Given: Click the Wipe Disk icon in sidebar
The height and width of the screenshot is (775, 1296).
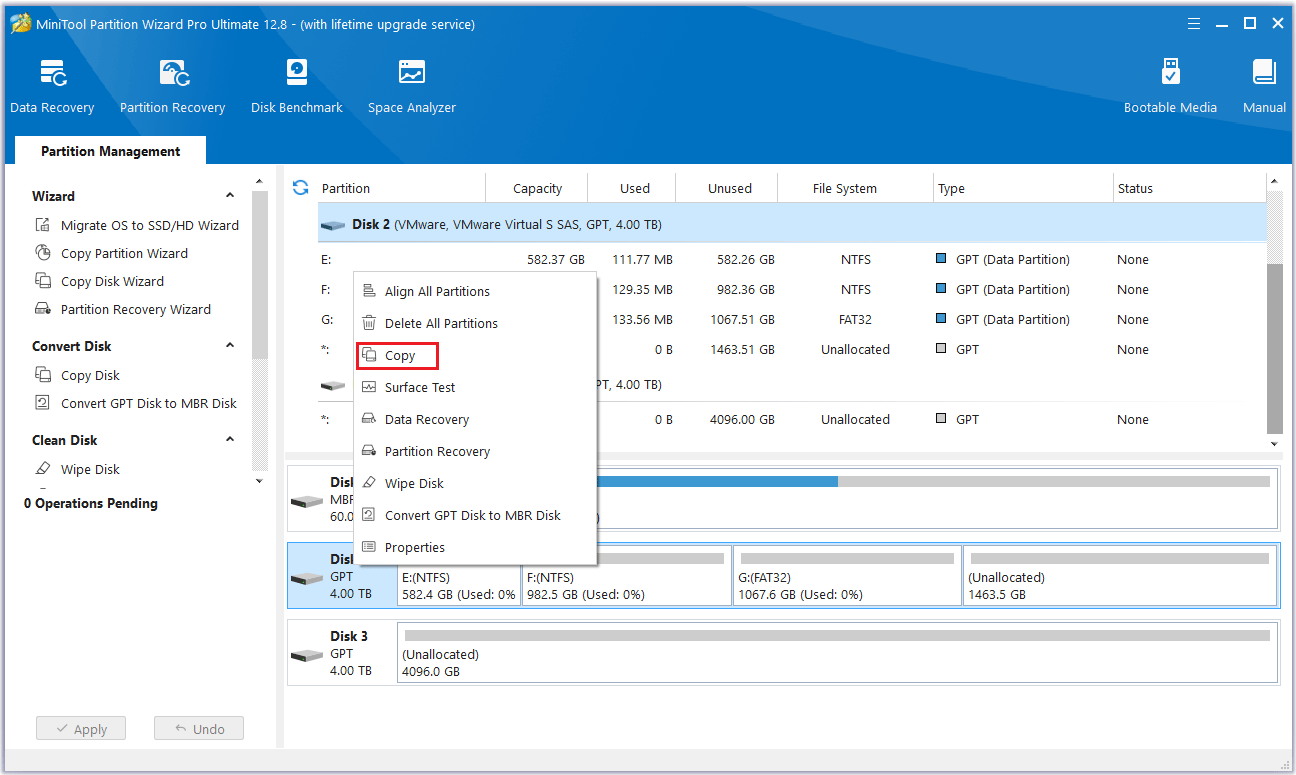Looking at the screenshot, I should pyautogui.click(x=43, y=469).
